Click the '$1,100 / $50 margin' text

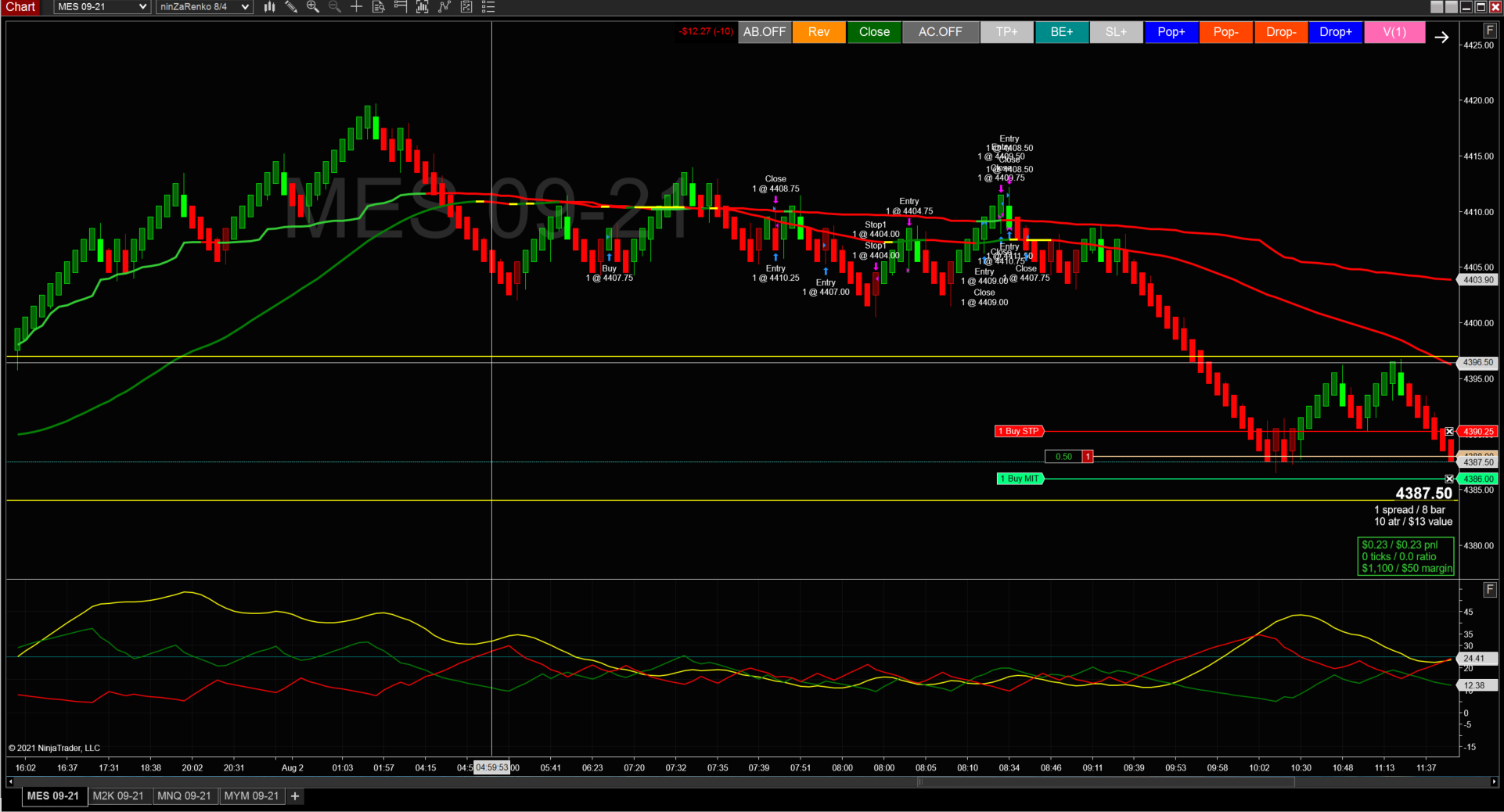1407,569
